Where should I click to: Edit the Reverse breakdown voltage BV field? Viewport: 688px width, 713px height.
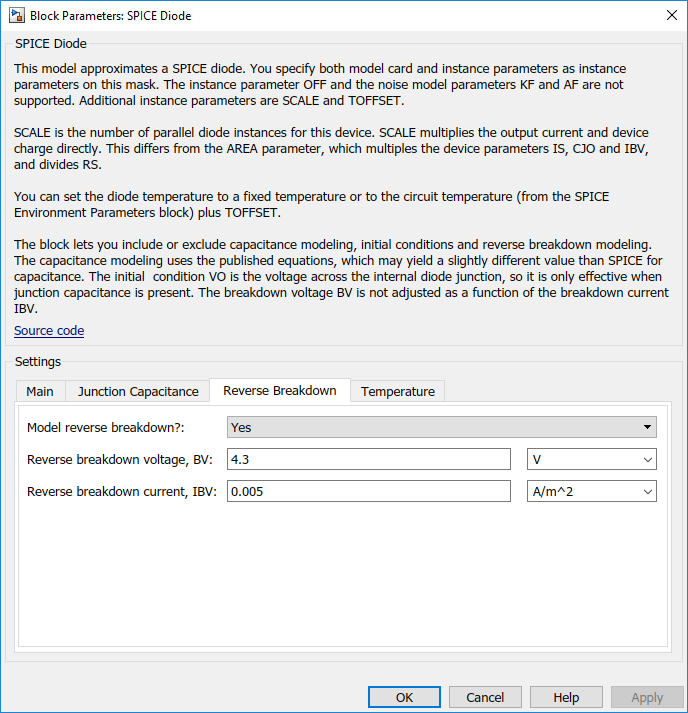click(369, 459)
